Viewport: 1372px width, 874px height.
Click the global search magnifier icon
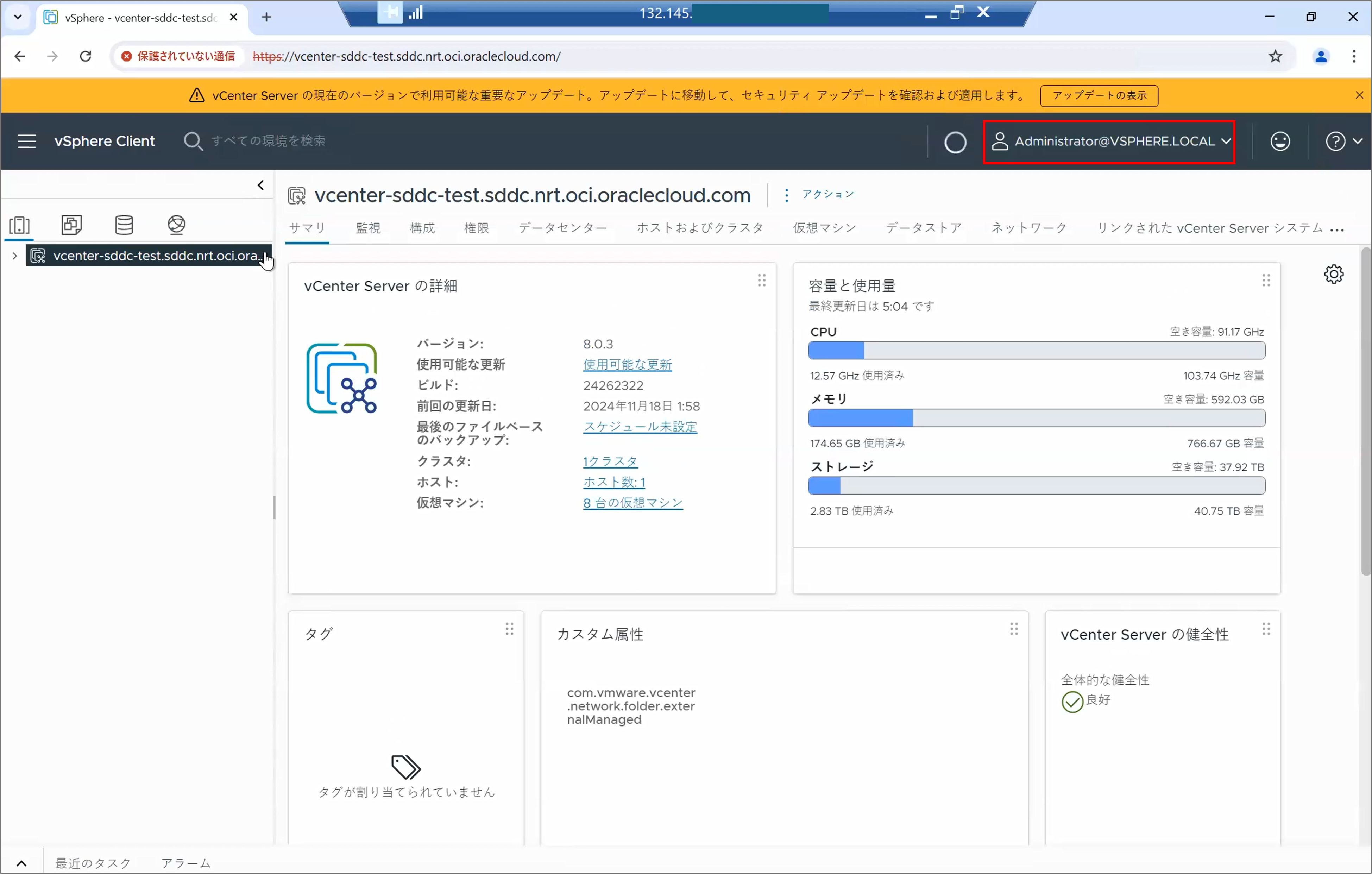[x=193, y=141]
